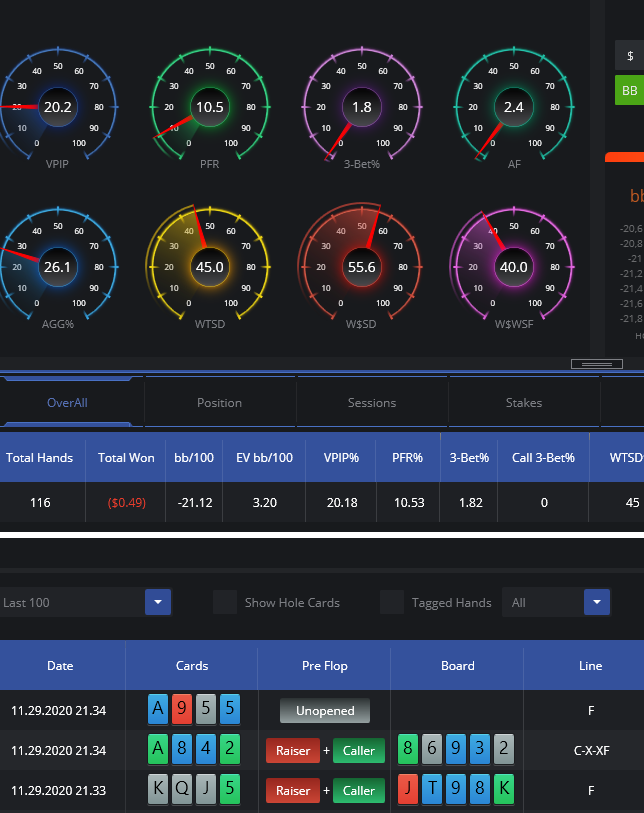Click the ($0.49) total won value

127,502
